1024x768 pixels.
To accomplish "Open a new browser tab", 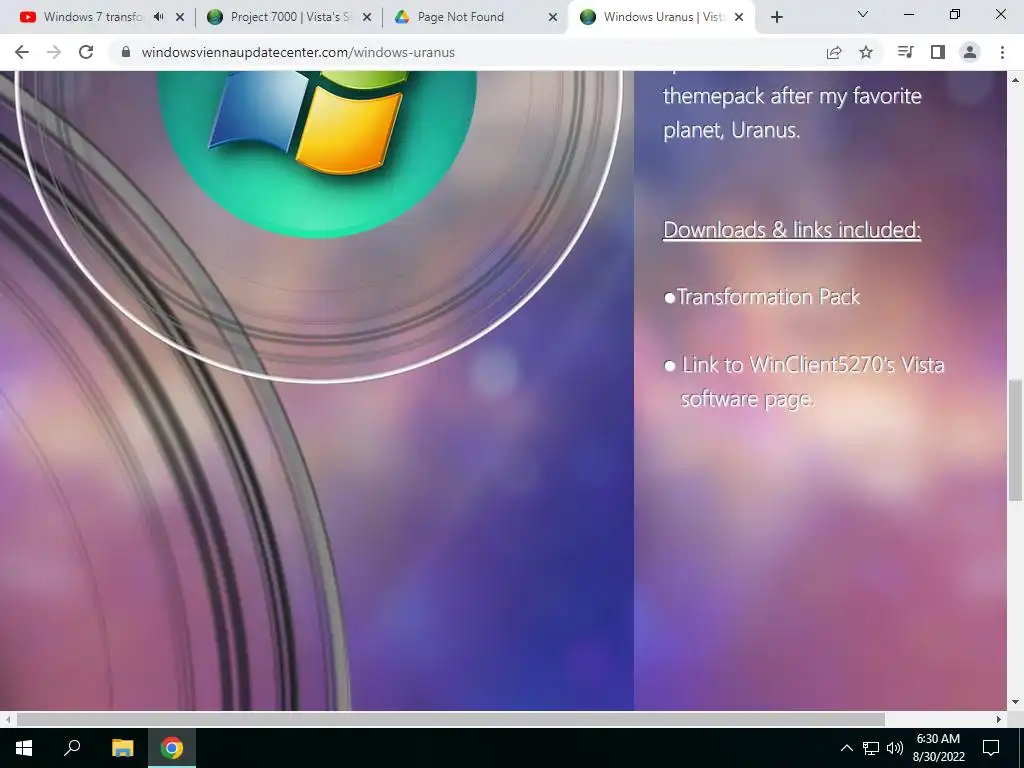I will [x=776, y=17].
